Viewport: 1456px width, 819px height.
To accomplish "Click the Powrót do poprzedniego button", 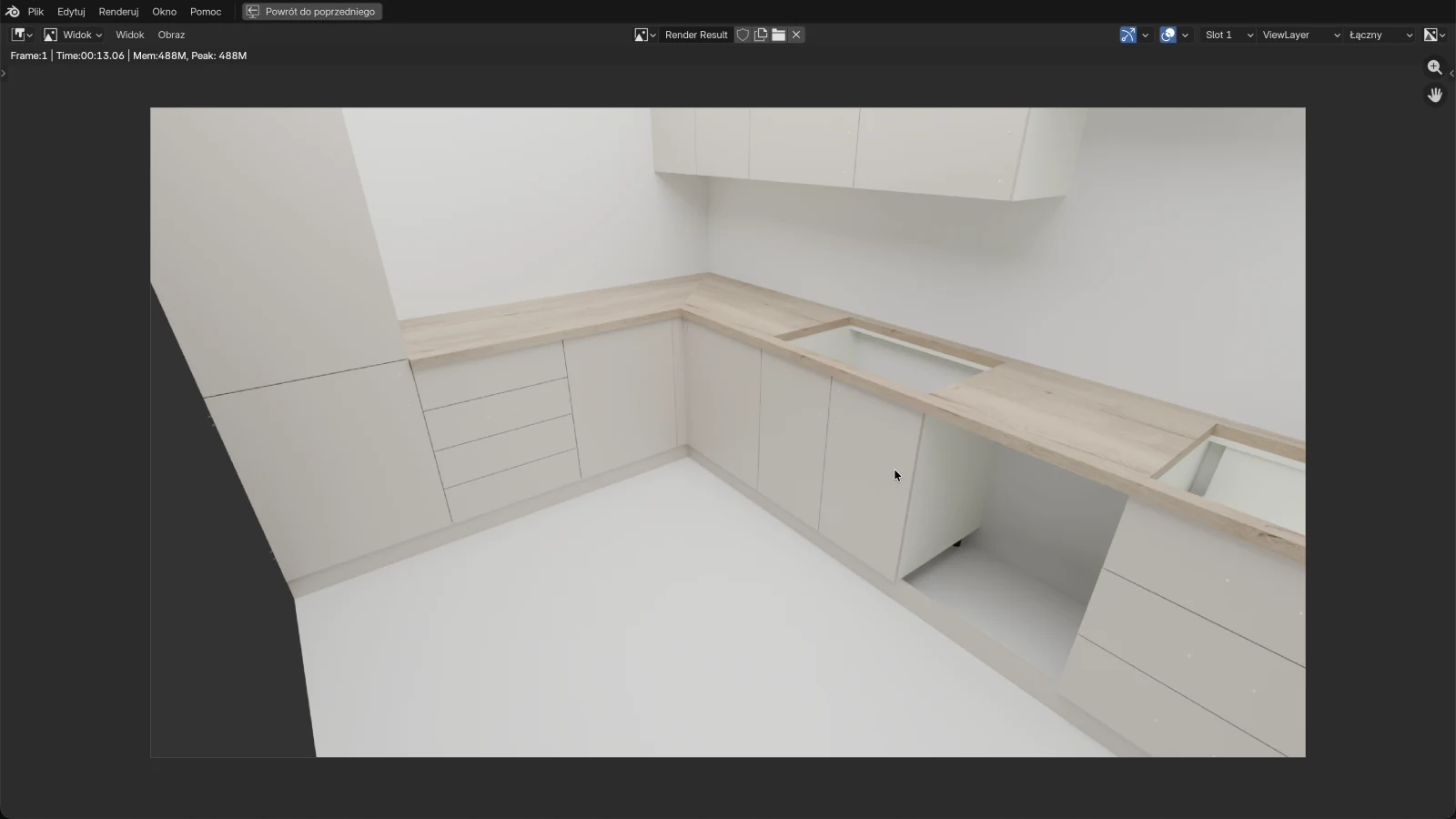I will [x=312, y=12].
